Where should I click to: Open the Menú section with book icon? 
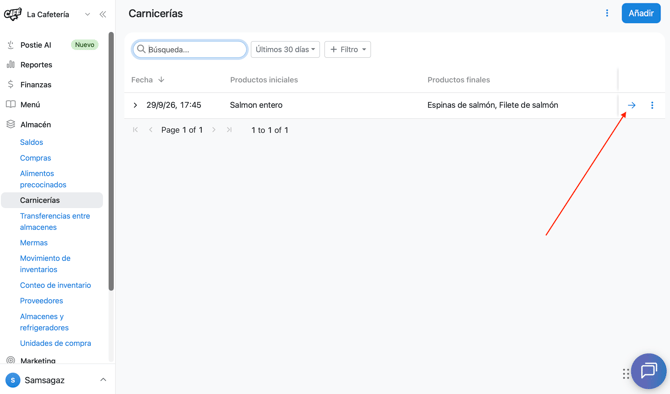click(30, 104)
